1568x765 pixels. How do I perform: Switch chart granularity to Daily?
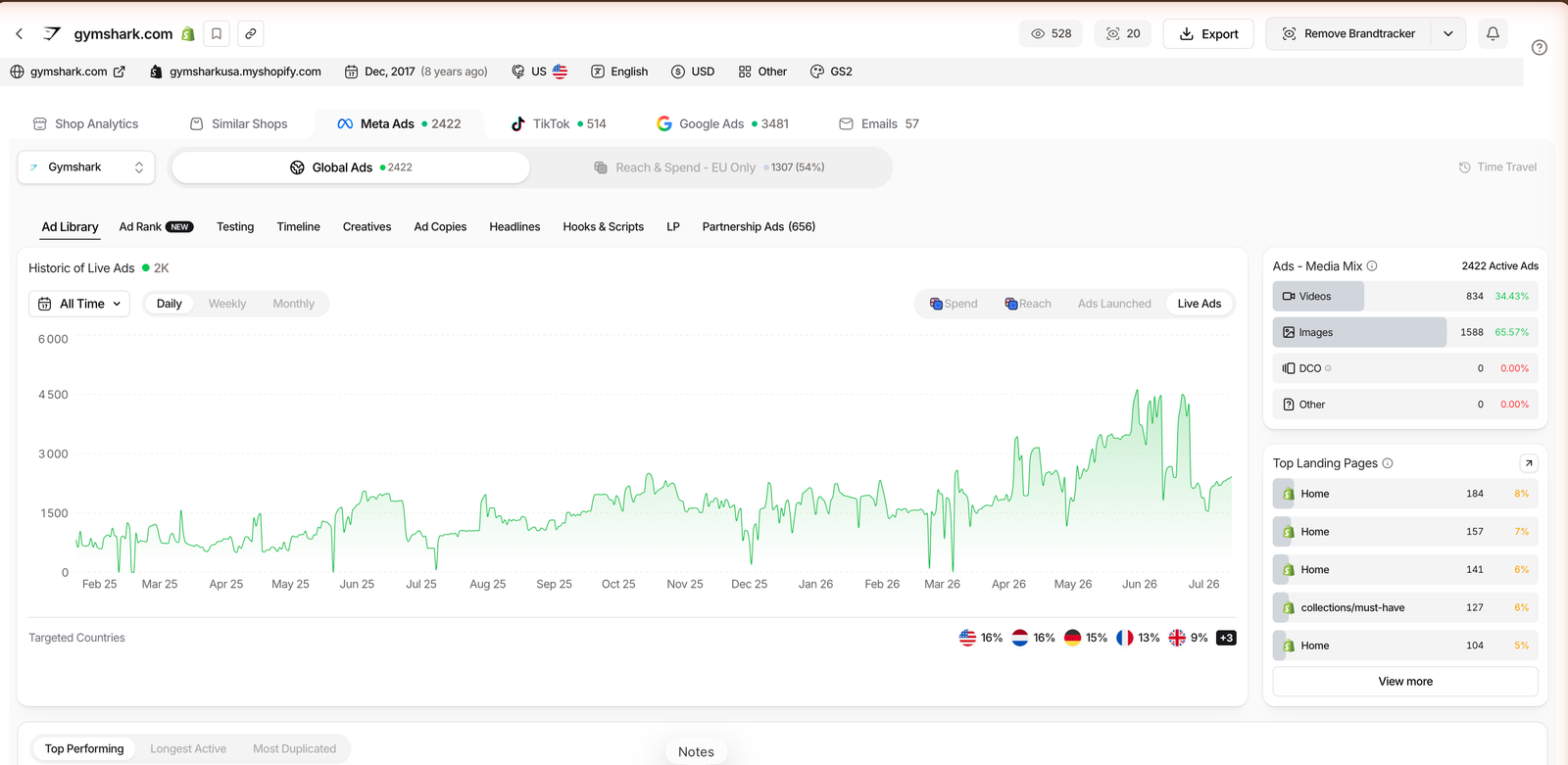click(170, 304)
